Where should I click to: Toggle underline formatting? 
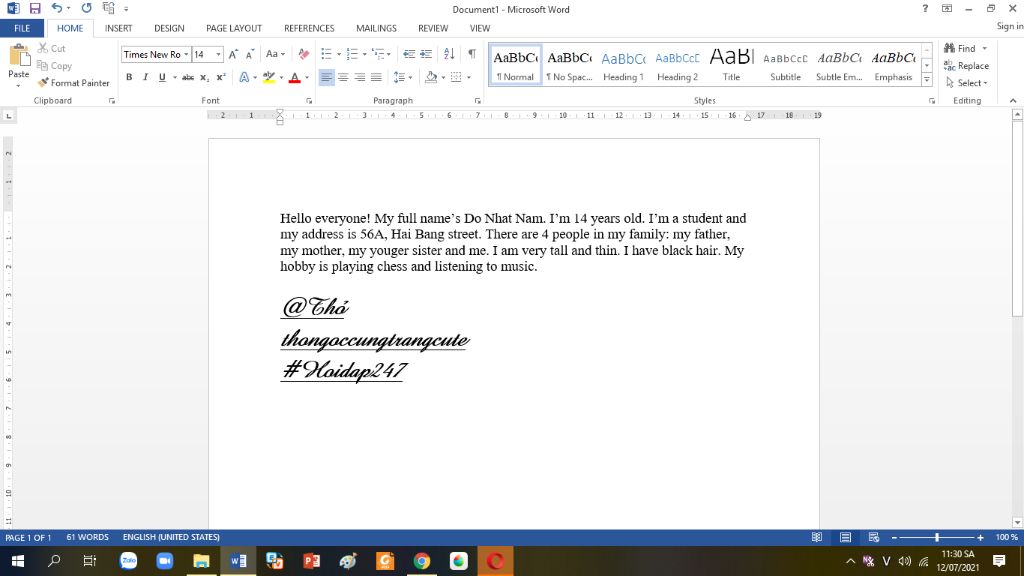point(162,77)
